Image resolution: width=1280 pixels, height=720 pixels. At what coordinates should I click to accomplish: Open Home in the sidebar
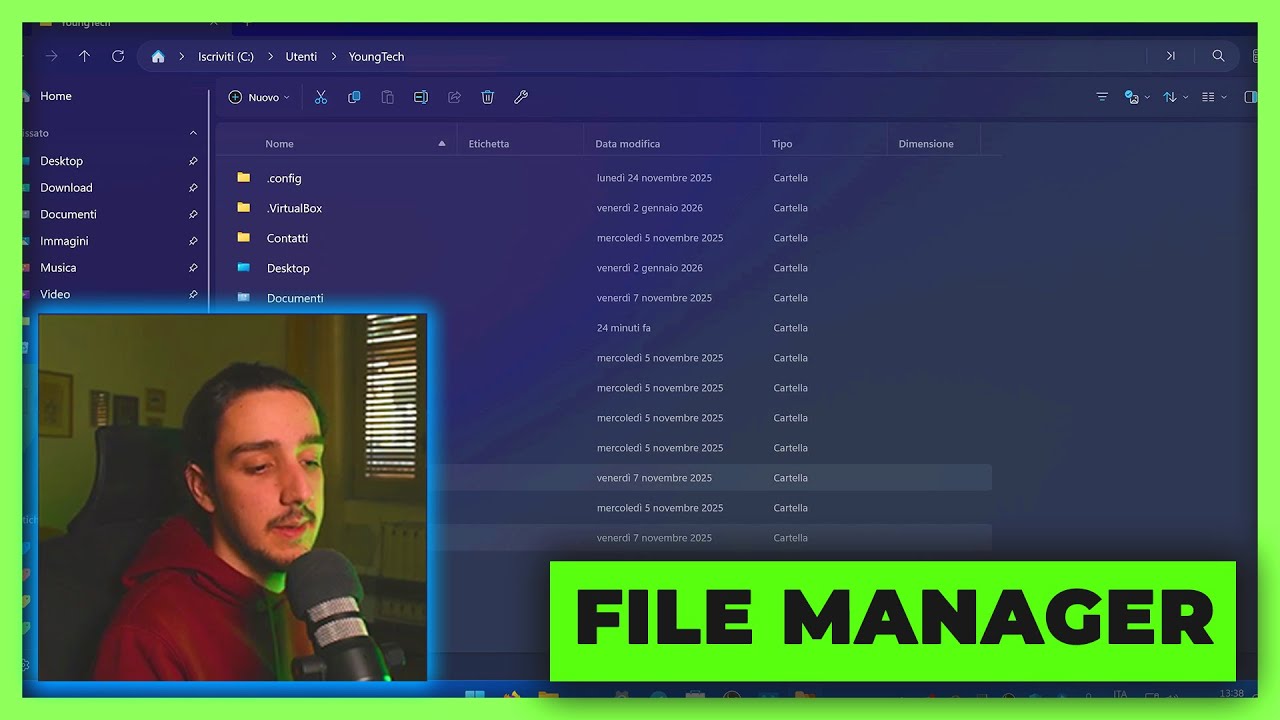coord(56,96)
